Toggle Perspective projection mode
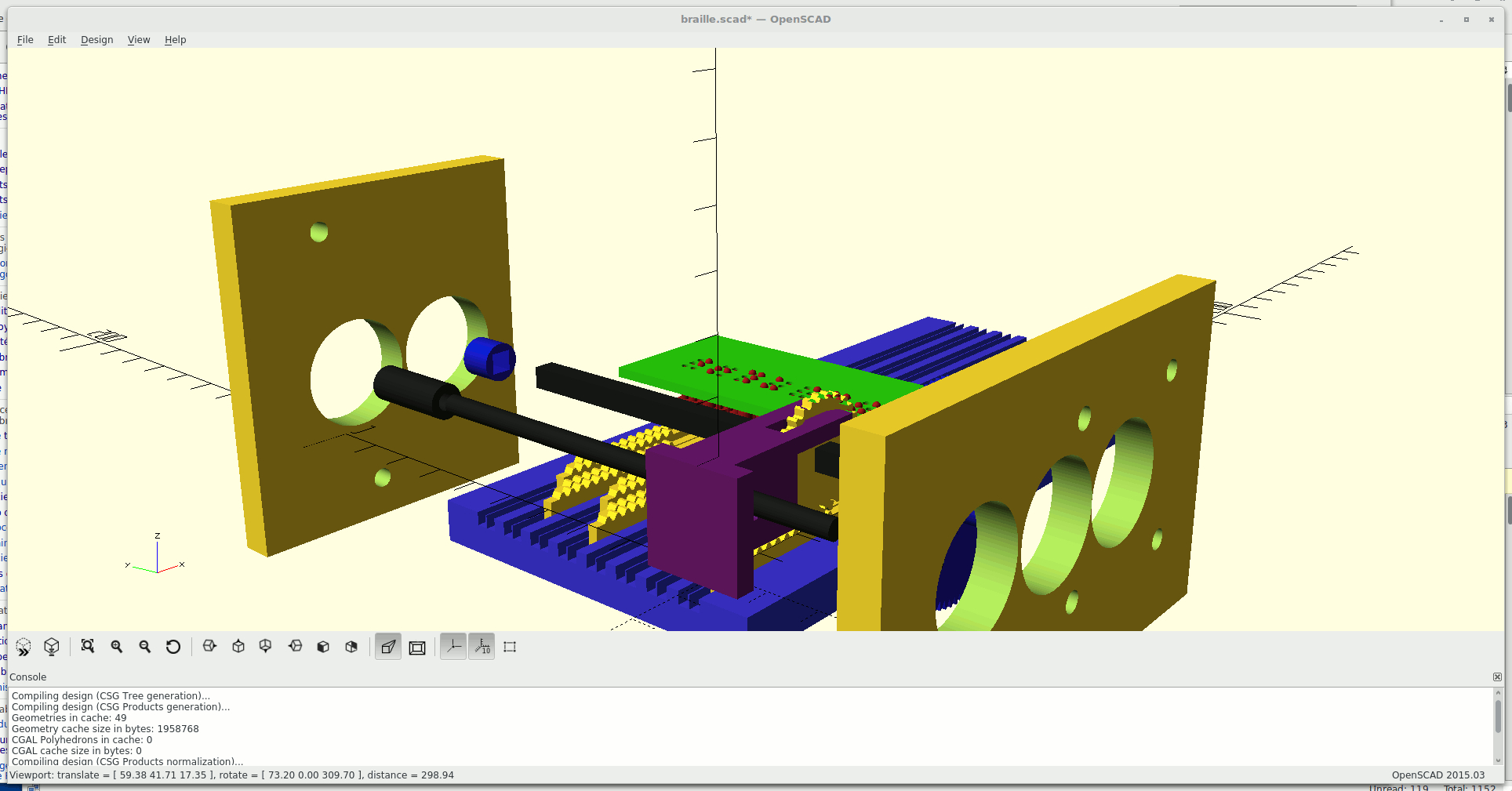The width and height of the screenshot is (1512, 791). click(388, 647)
